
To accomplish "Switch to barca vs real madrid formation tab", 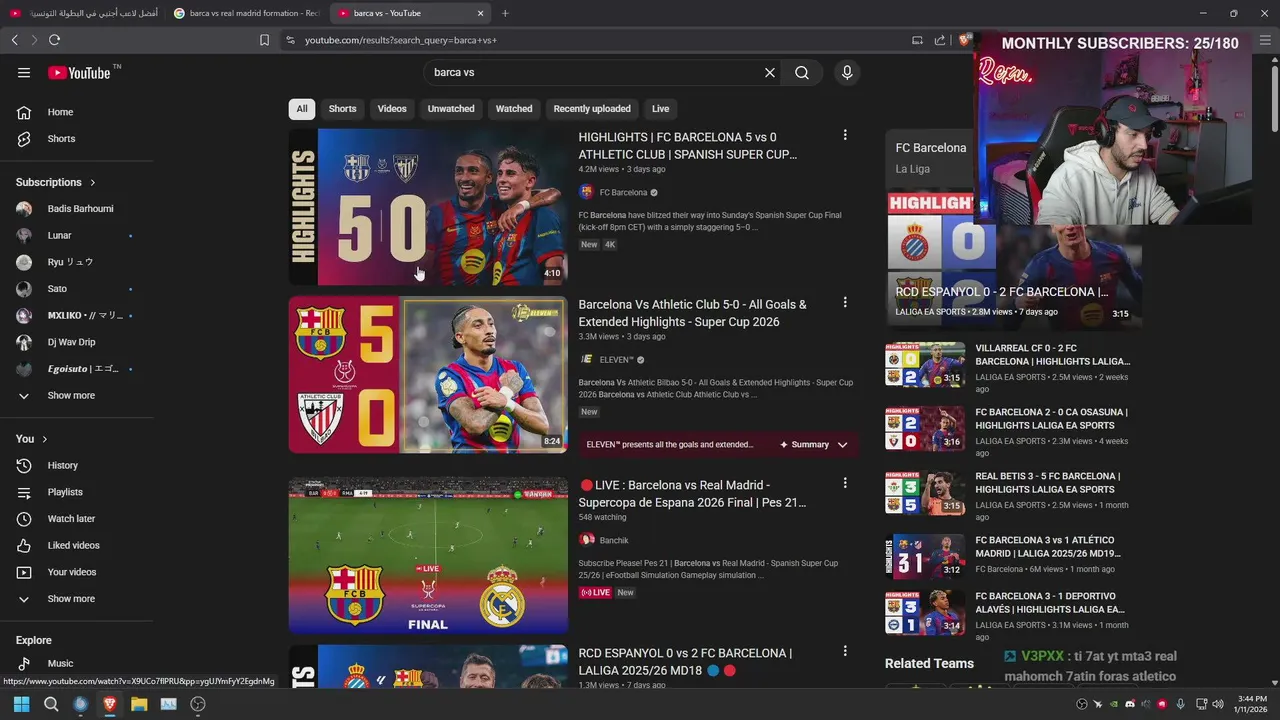I will click(247, 13).
